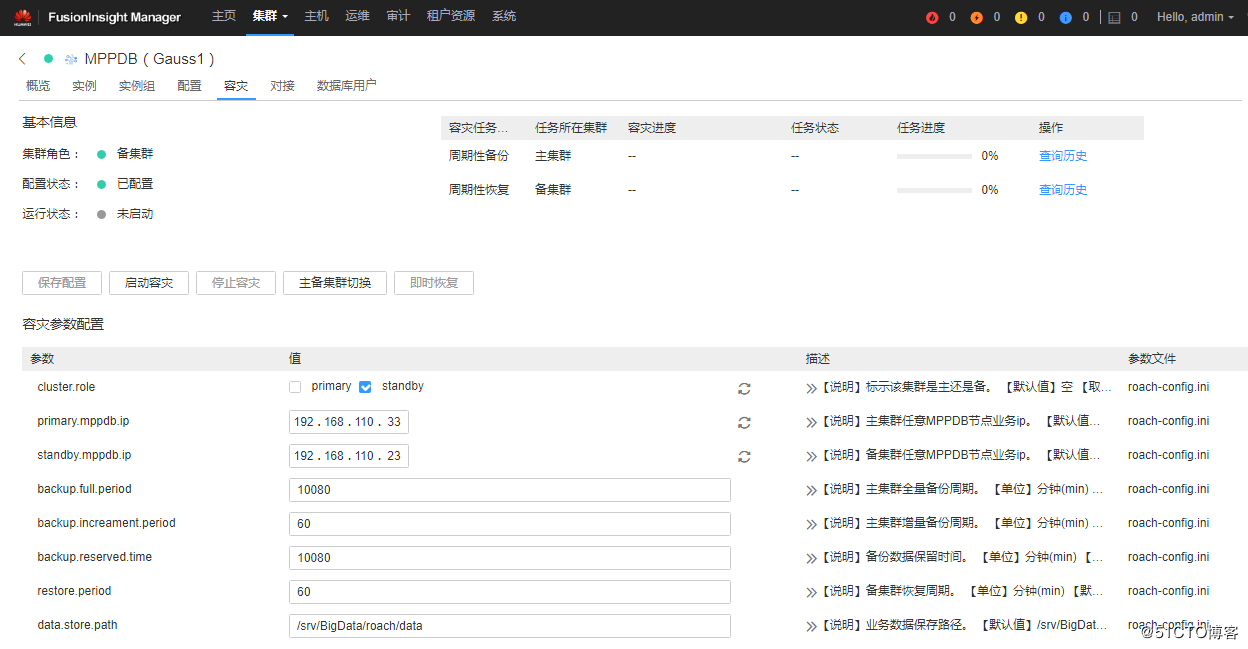Open minor alarms yellow icon

pyautogui.click(x=1021, y=17)
